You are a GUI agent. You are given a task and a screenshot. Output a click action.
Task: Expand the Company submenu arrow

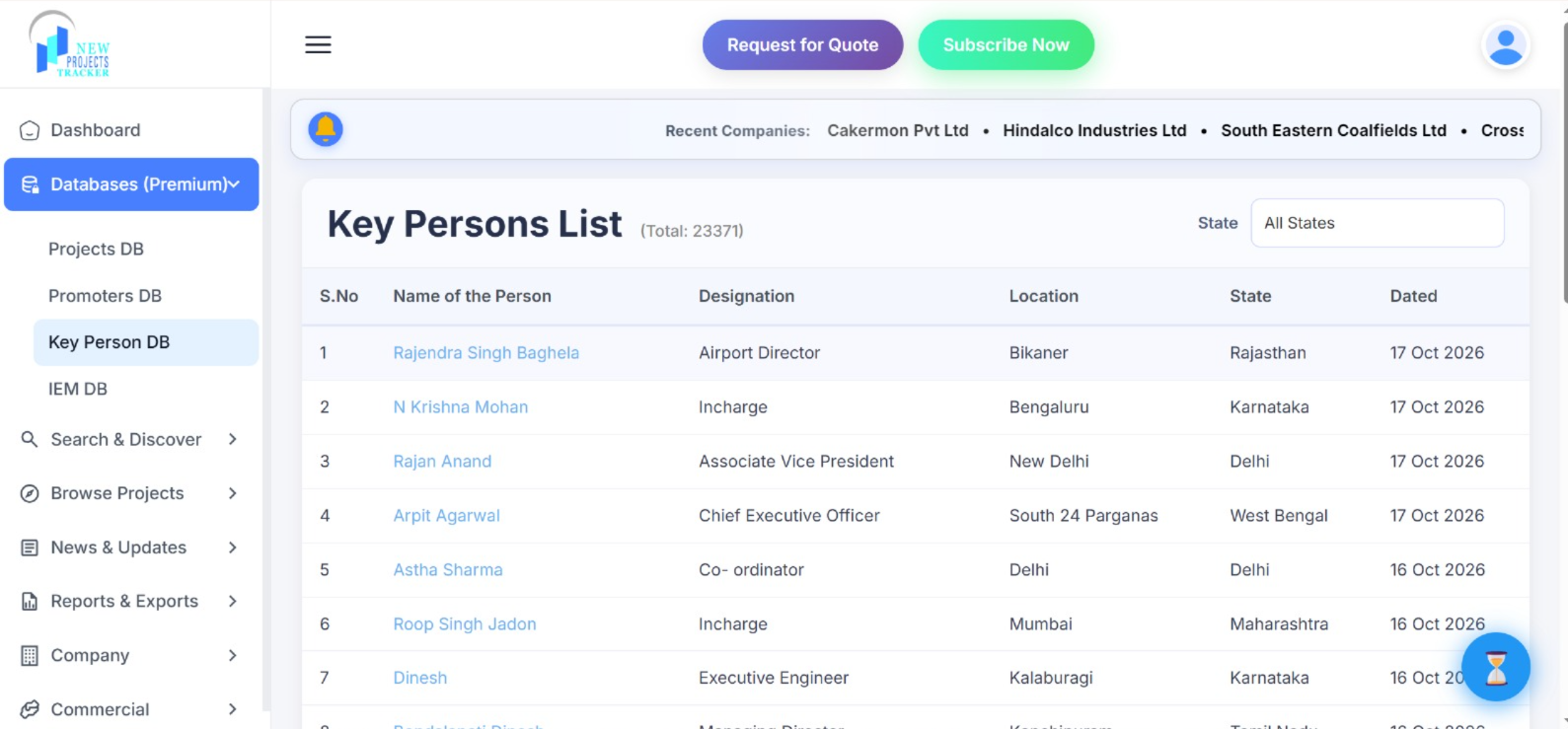tap(233, 655)
